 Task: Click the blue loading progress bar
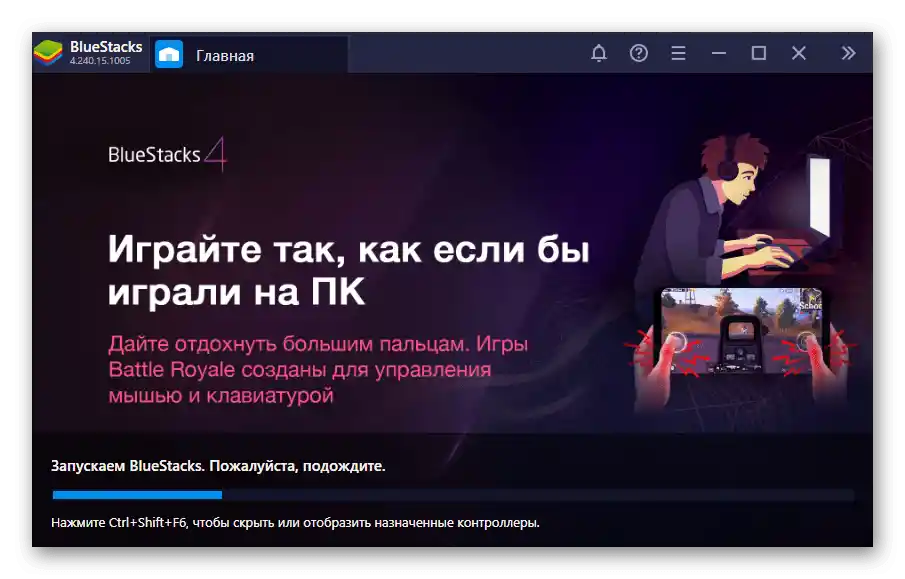(x=137, y=495)
